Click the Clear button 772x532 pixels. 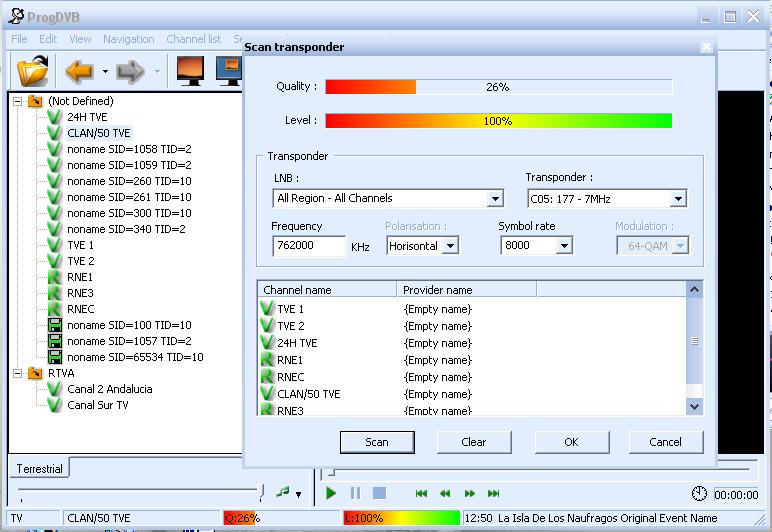474,442
